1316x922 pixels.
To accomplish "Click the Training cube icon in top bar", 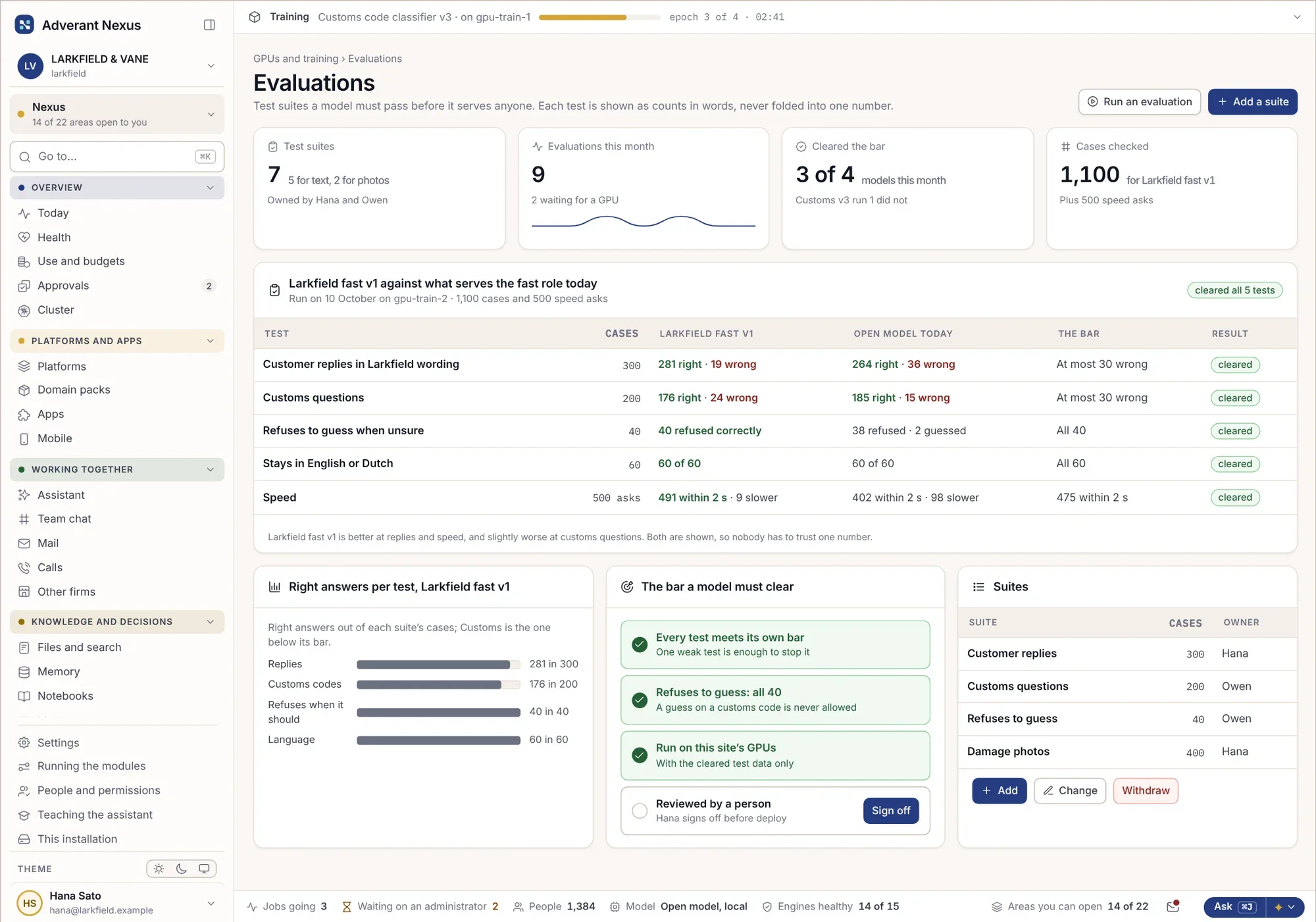I will [x=255, y=17].
